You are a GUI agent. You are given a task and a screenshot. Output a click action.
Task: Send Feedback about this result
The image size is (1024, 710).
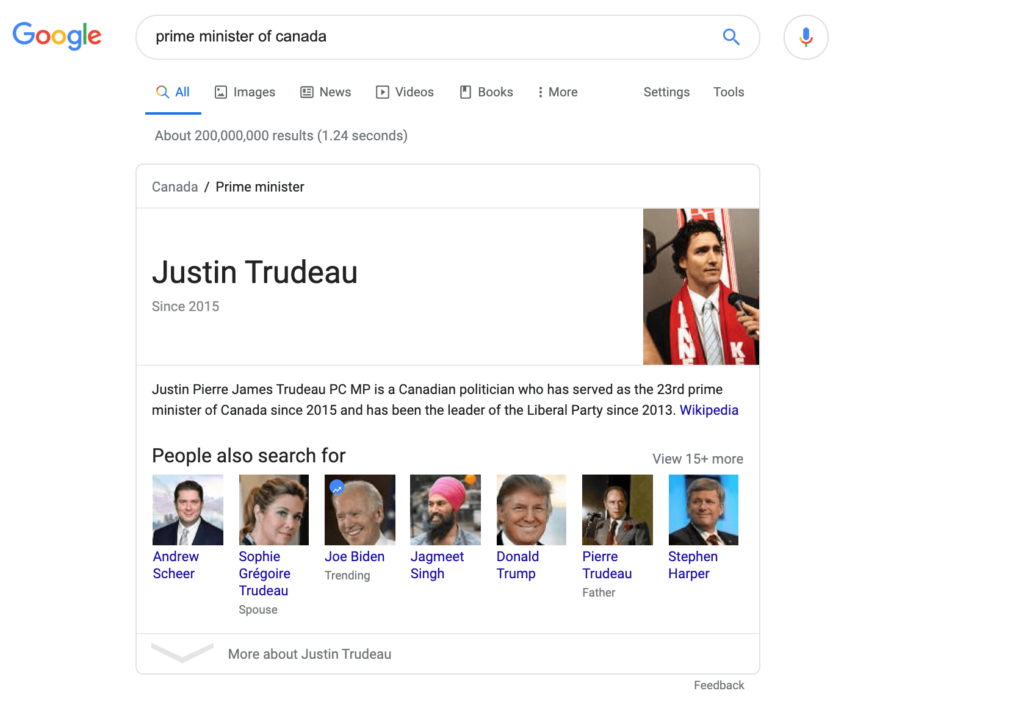719,685
